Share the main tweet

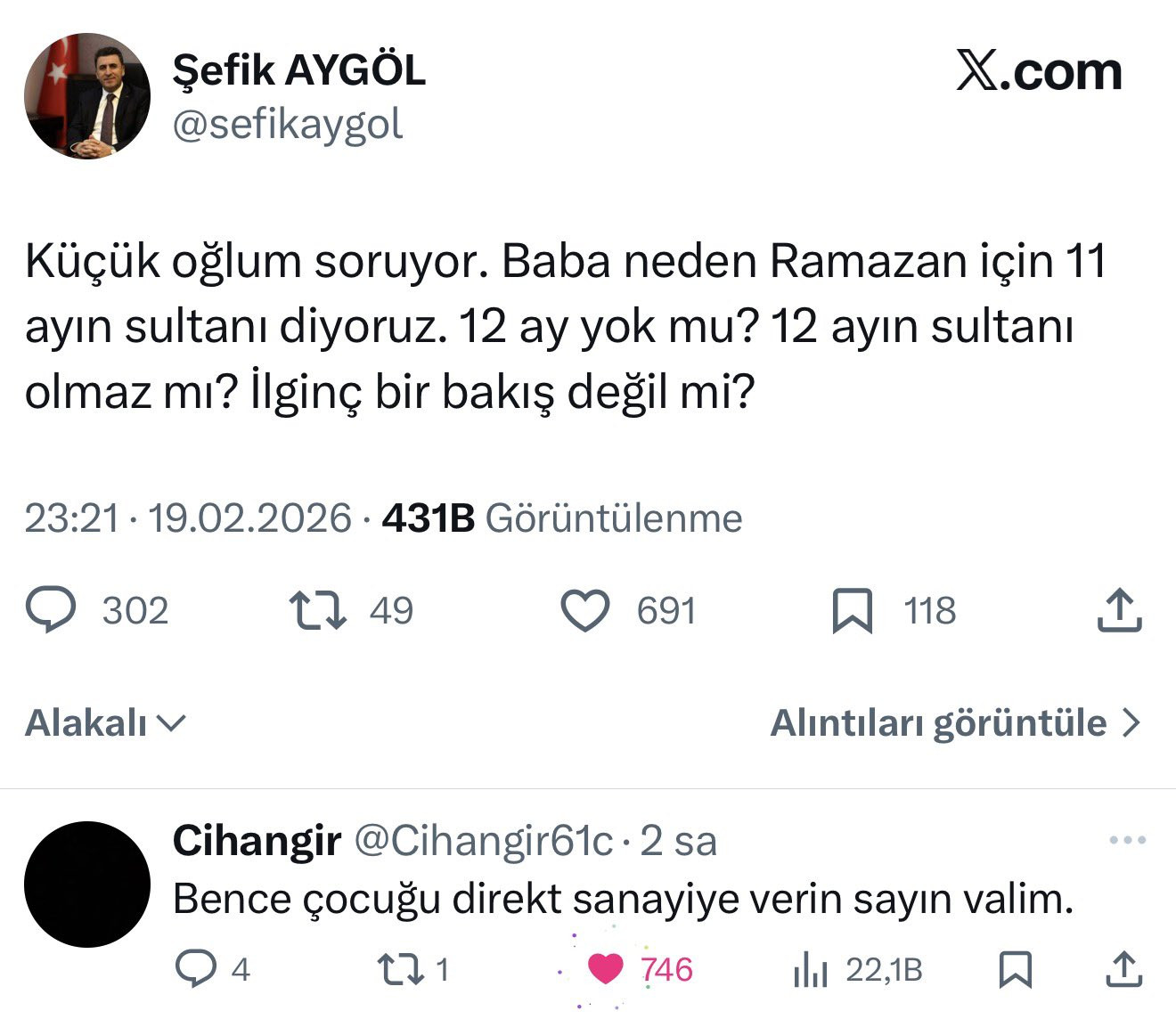(1119, 611)
